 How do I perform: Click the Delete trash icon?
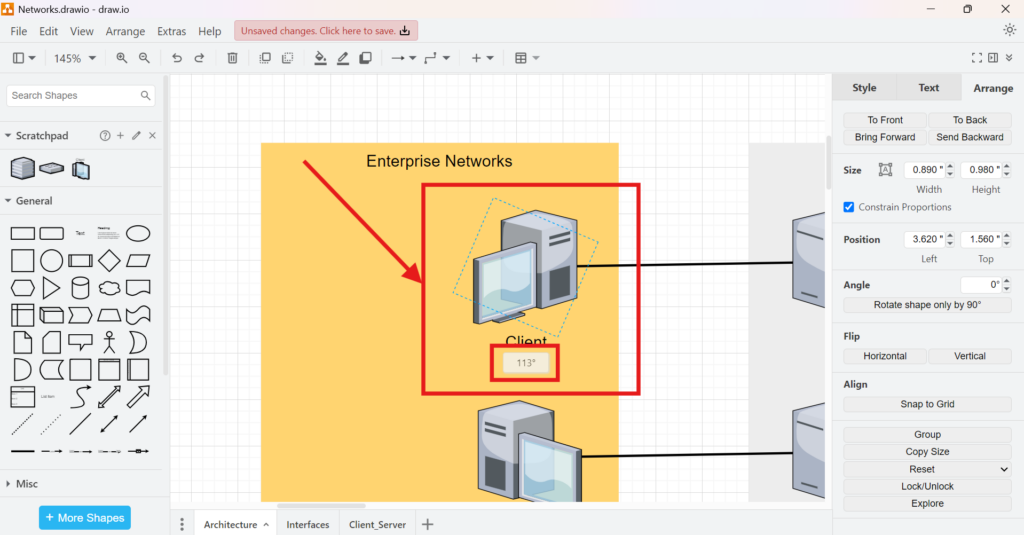[232, 58]
